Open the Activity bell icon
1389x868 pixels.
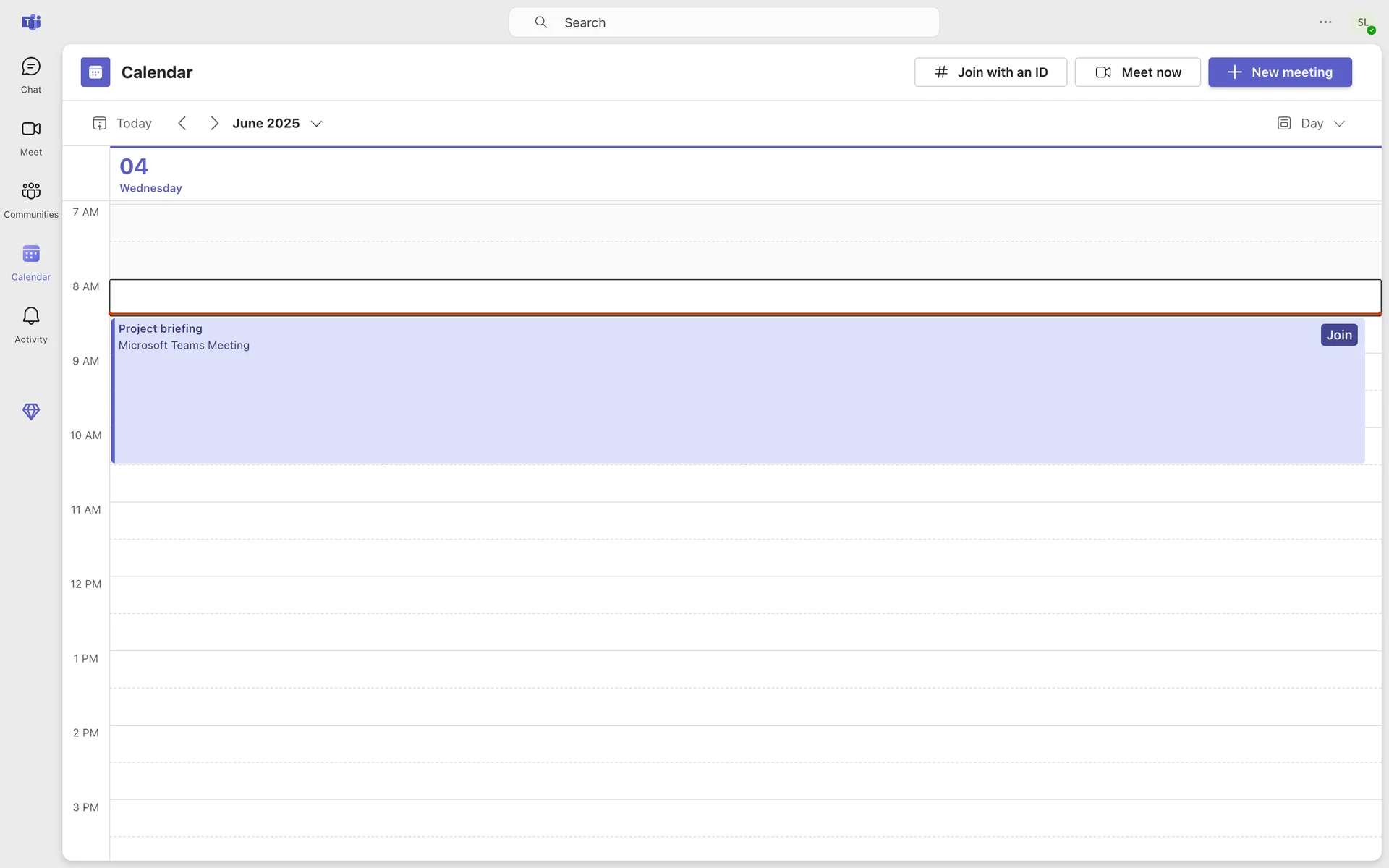pos(30,325)
